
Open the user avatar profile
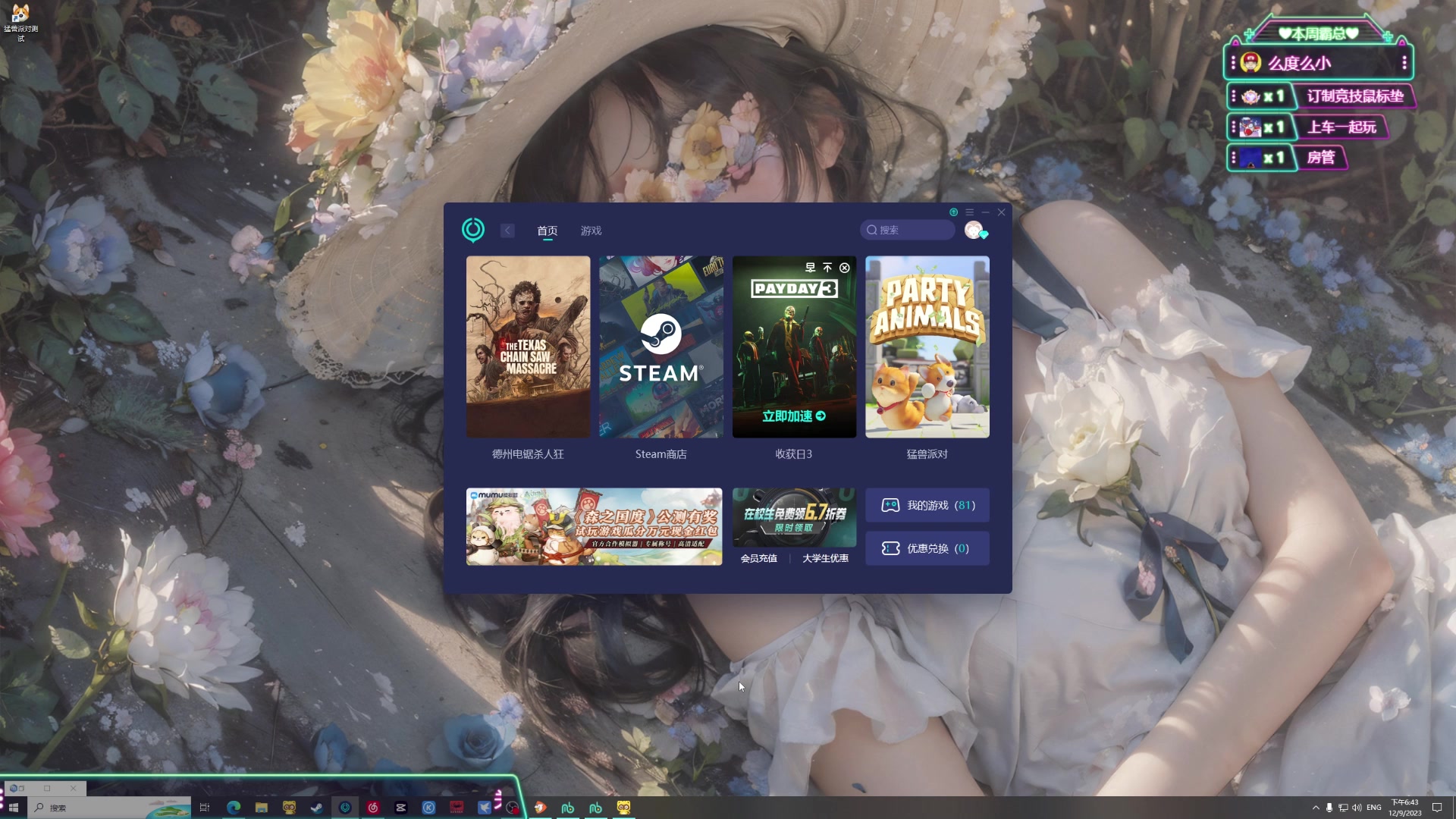(973, 230)
